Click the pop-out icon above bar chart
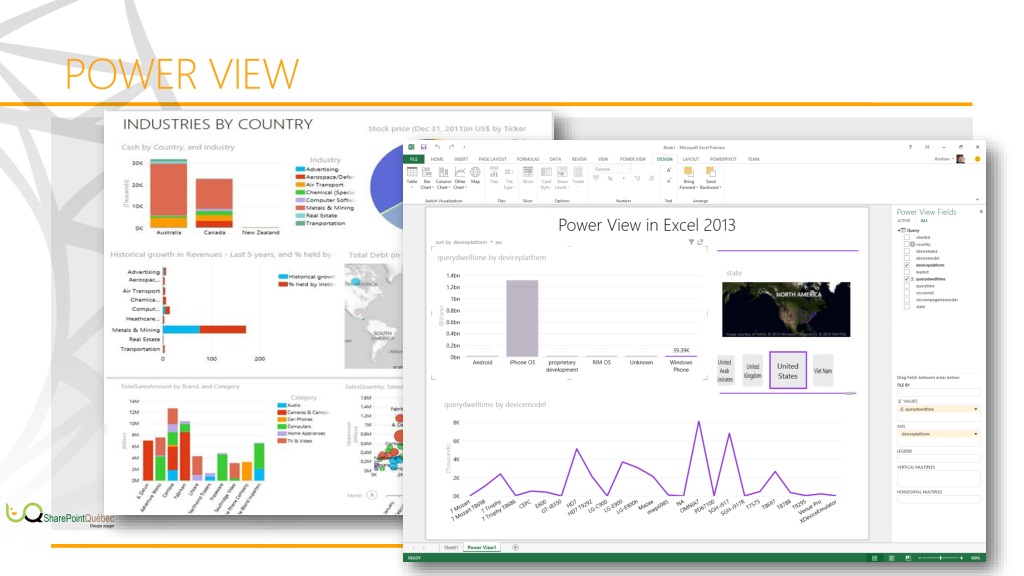The height and width of the screenshot is (576, 1024). point(700,242)
